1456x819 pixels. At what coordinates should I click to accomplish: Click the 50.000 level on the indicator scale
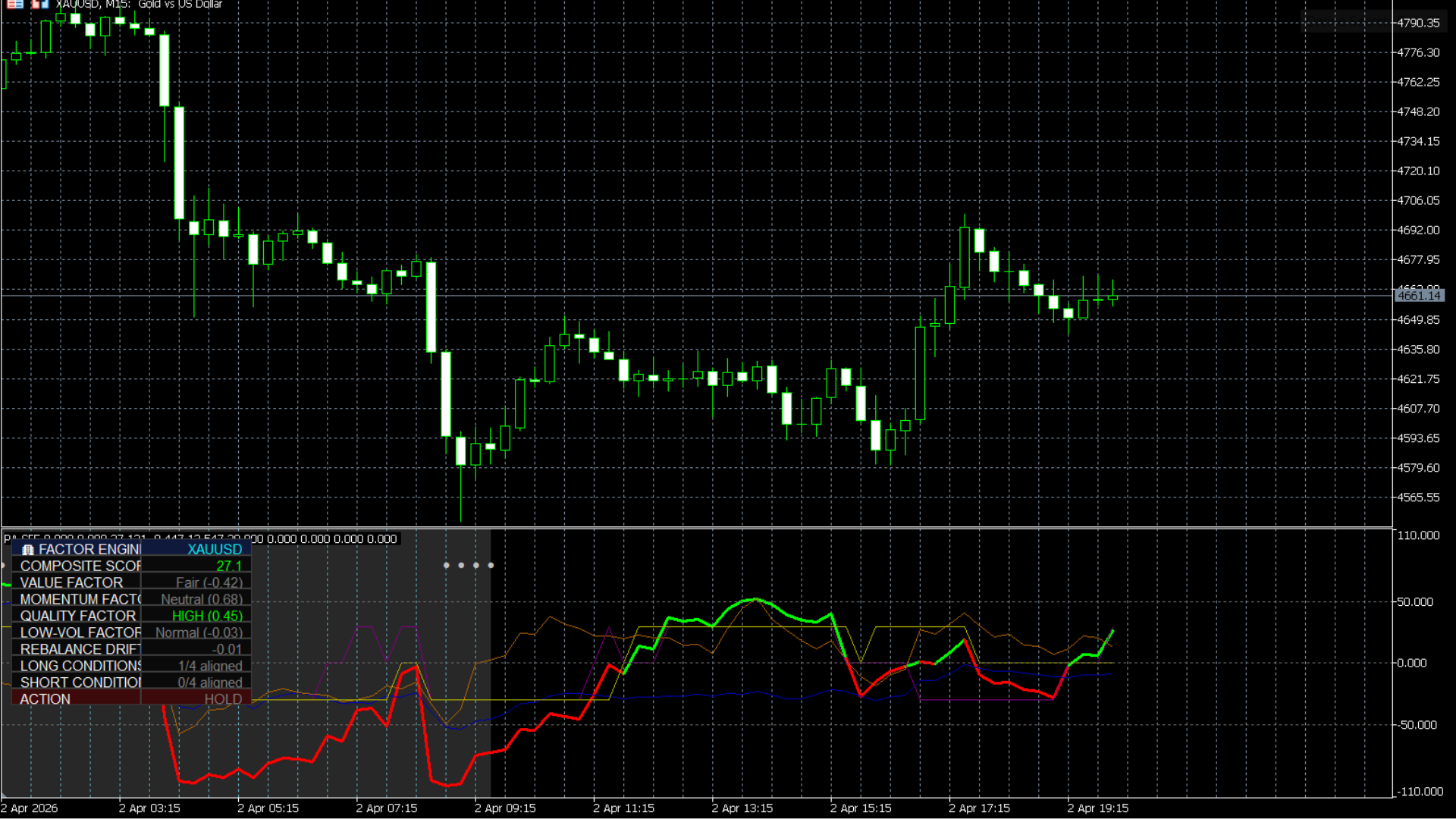(x=1414, y=602)
